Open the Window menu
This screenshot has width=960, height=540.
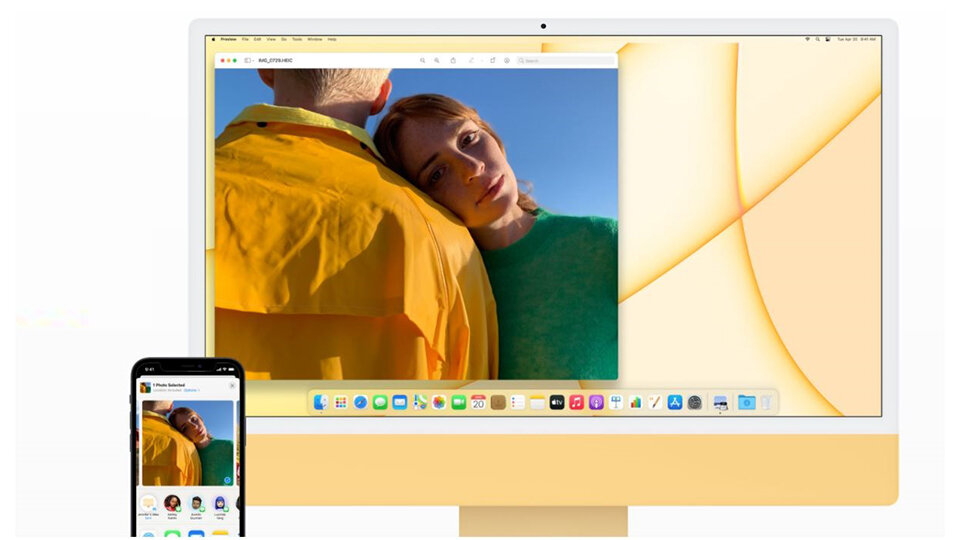(x=315, y=39)
